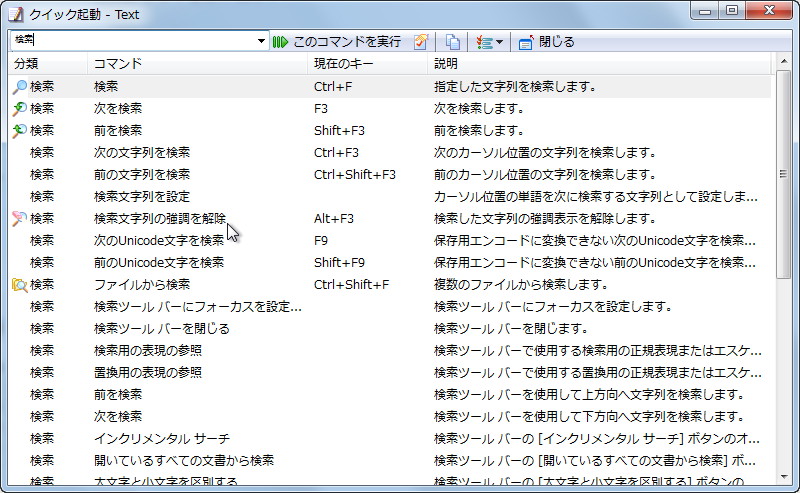Viewport: 800px width, 493px height.
Task: Click description 複数のファイルから検索します。
Action: (520, 284)
